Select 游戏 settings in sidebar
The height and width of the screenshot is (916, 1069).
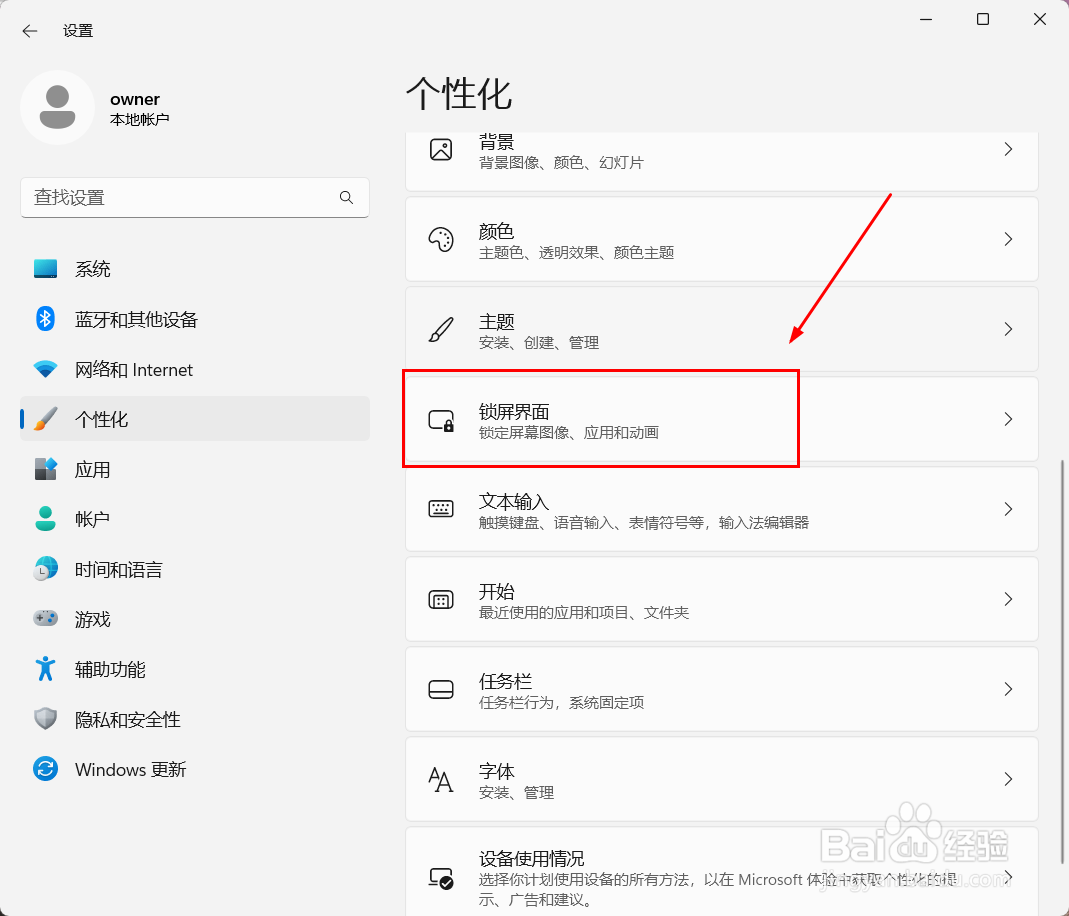click(92, 619)
